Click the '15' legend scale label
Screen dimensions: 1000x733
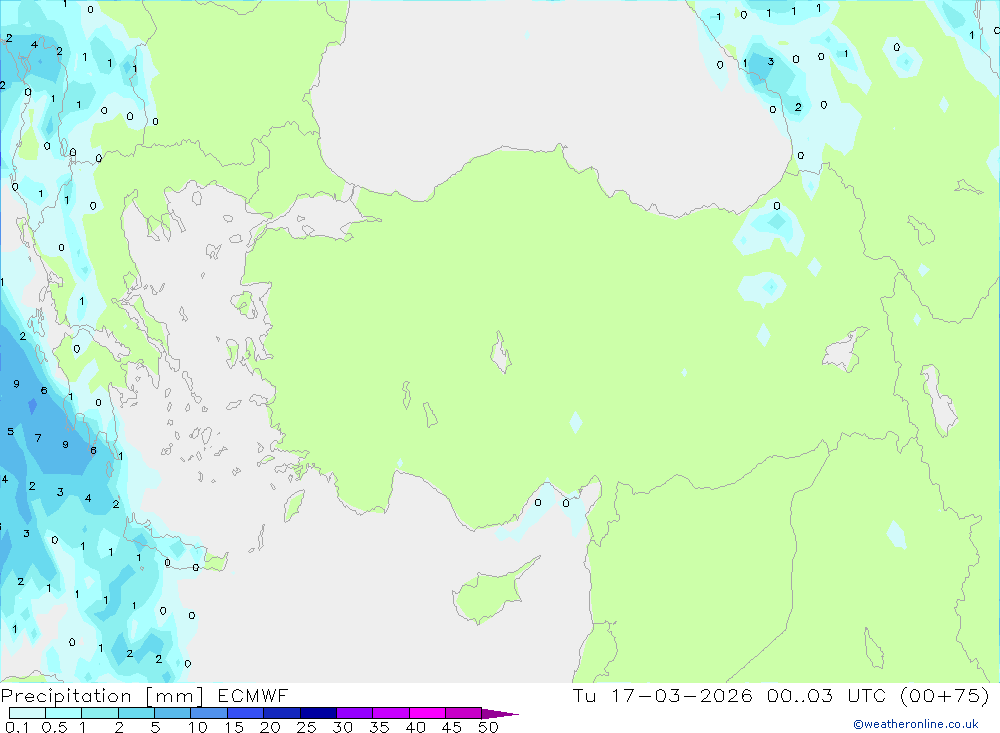pyautogui.click(x=234, y=727)
